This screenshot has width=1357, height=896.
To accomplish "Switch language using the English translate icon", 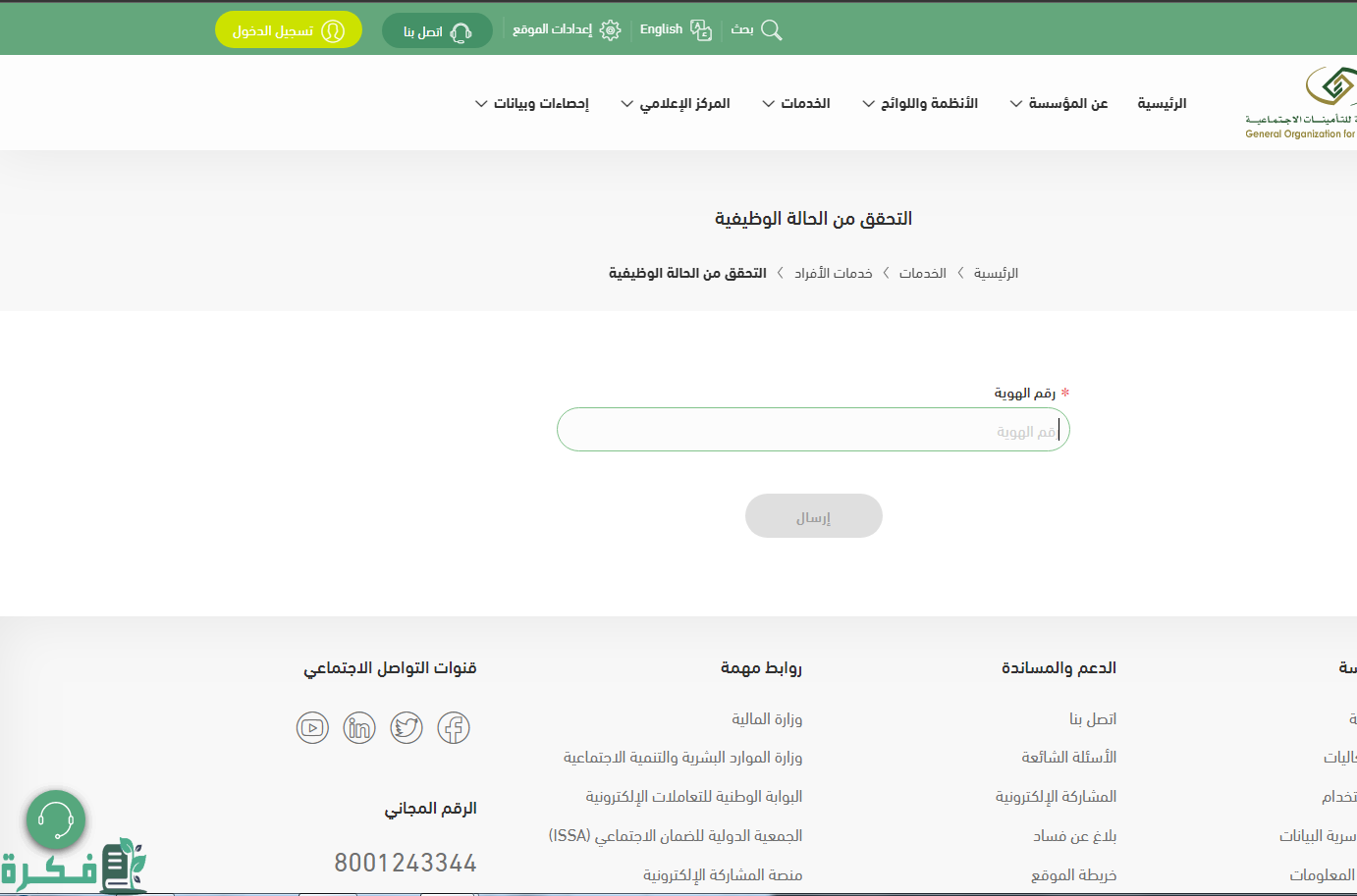I will [701, 30].
